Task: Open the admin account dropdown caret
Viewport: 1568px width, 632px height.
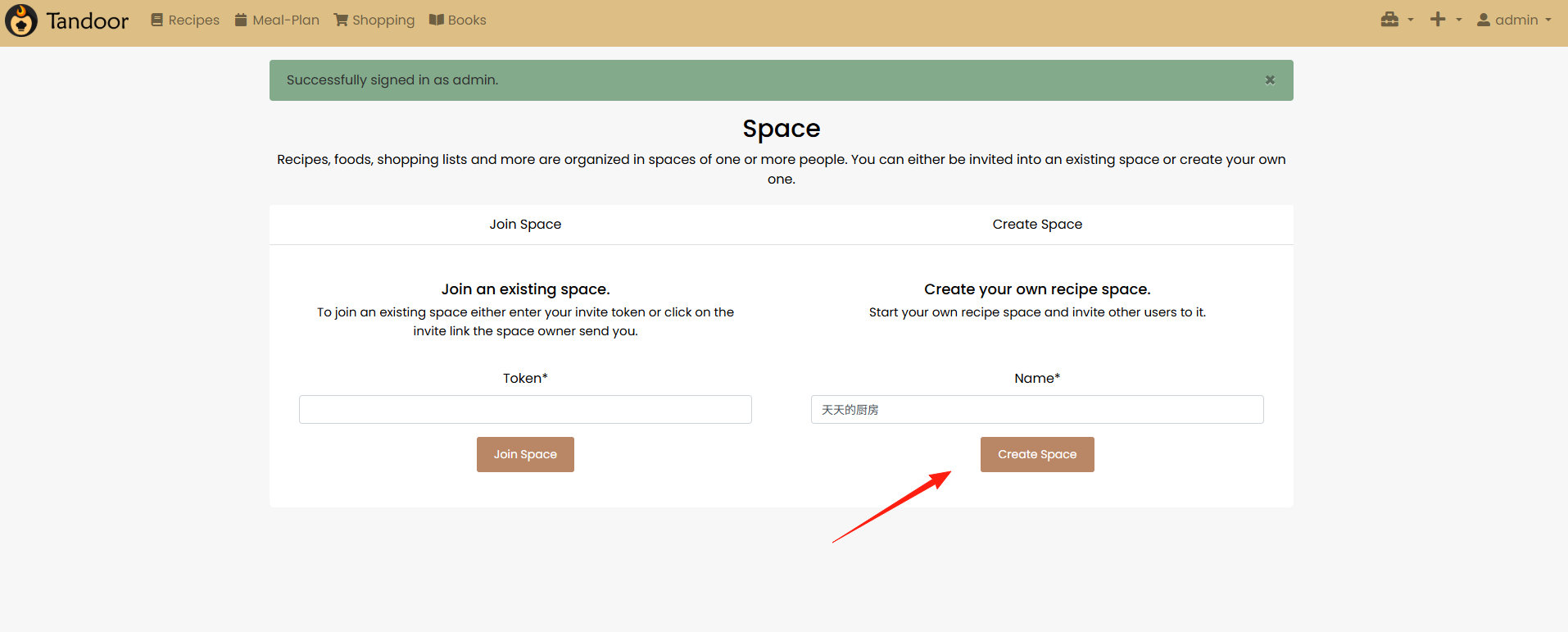Action: pyautogui.click(x=1548, y=20)
